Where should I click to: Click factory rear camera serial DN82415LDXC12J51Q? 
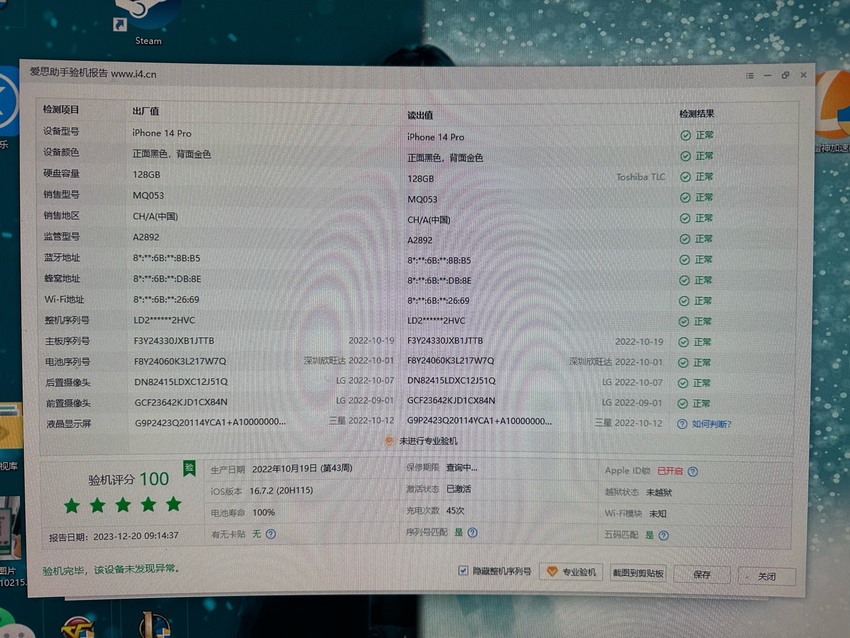tap(181, 382)
